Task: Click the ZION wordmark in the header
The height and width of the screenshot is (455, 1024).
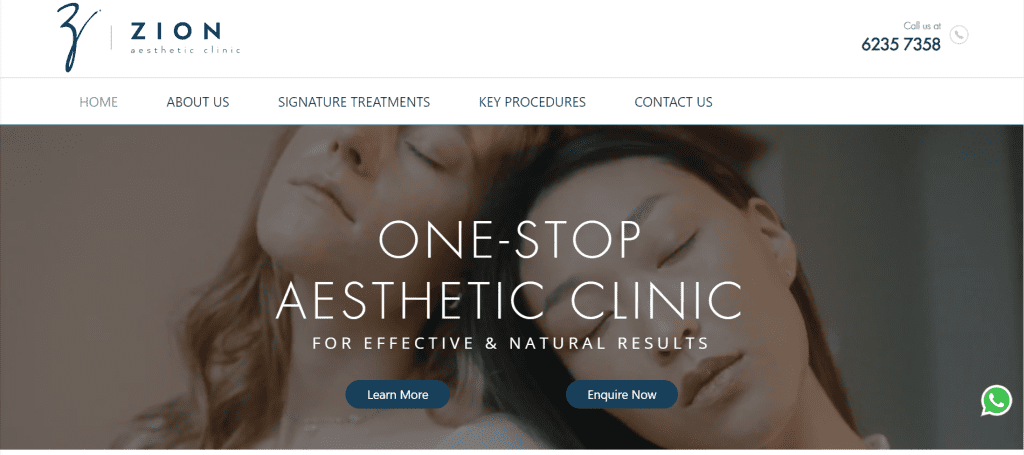Action: (176, 31)
